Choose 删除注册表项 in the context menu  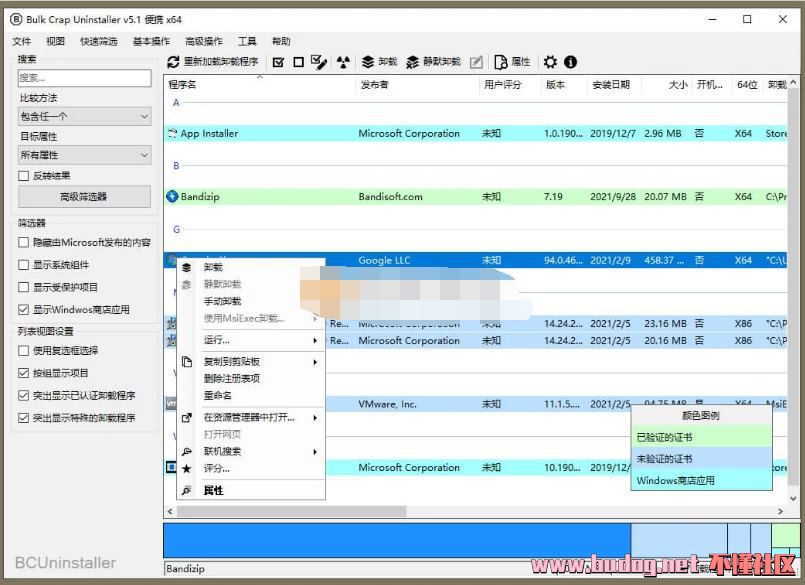(232, 379)
